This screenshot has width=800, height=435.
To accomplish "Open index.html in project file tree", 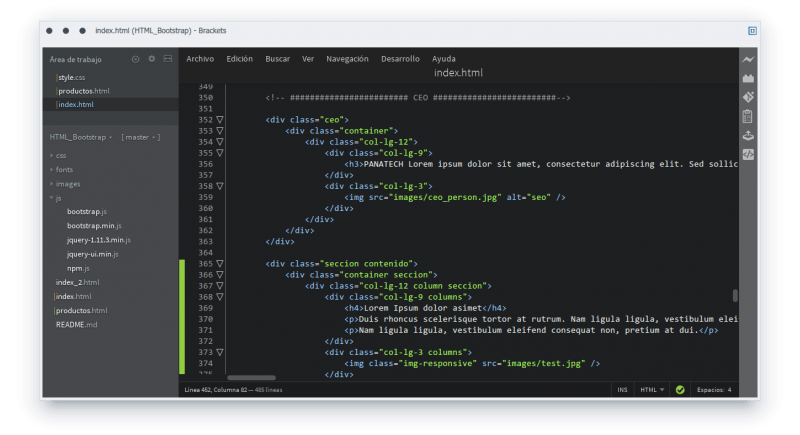I will click(x=73, y=297).
